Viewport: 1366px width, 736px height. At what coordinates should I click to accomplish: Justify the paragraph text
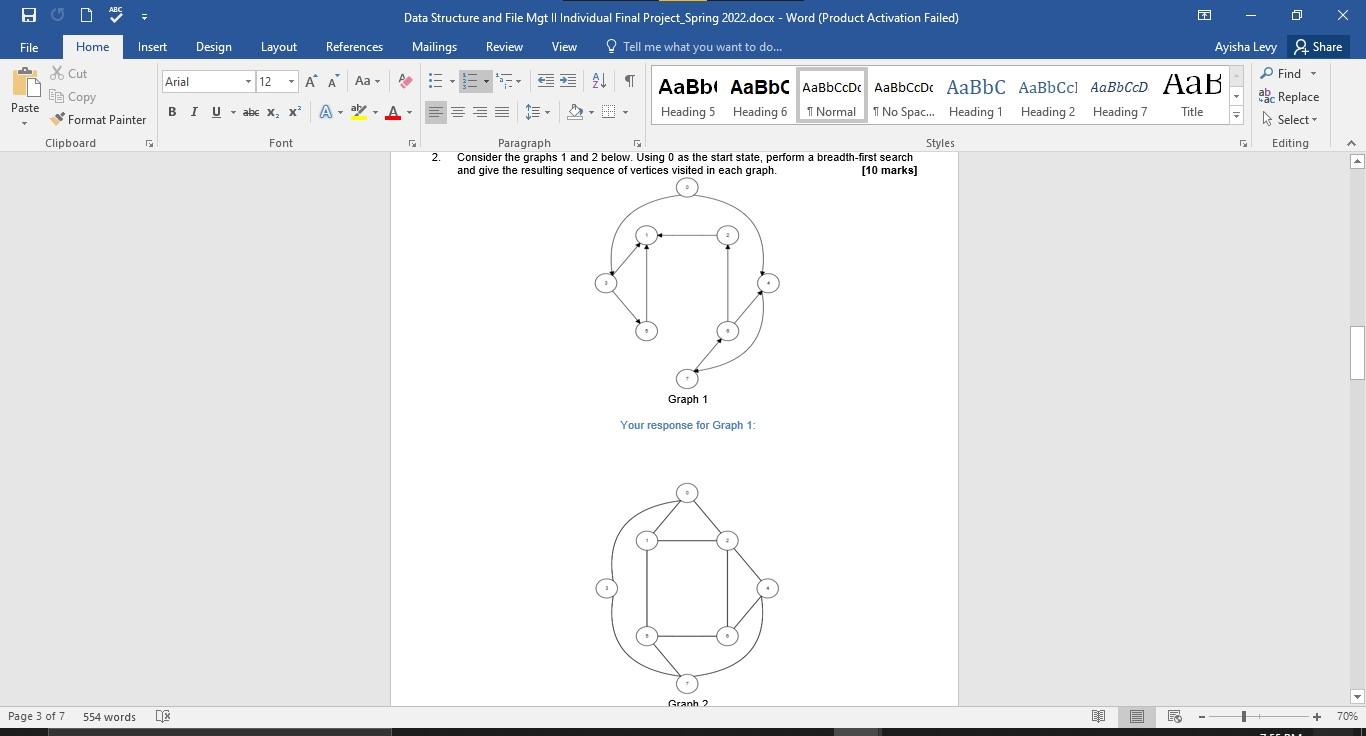tap(502, 112)
